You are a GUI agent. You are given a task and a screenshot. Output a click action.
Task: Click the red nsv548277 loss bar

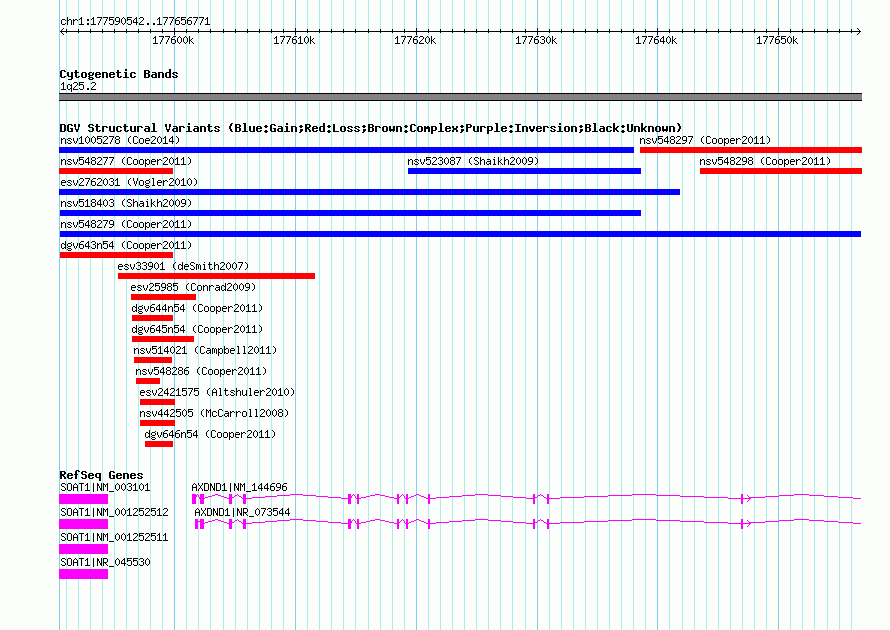116,171
